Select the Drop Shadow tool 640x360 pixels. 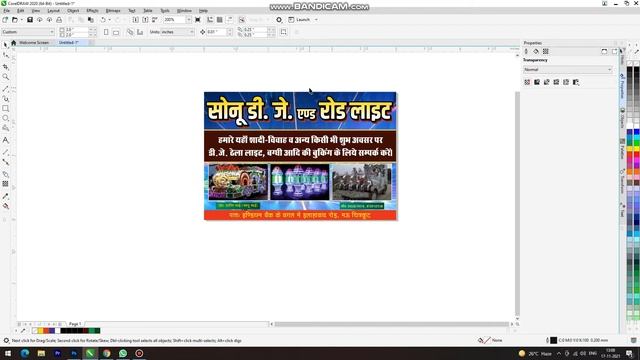click(x=5, y=174)
